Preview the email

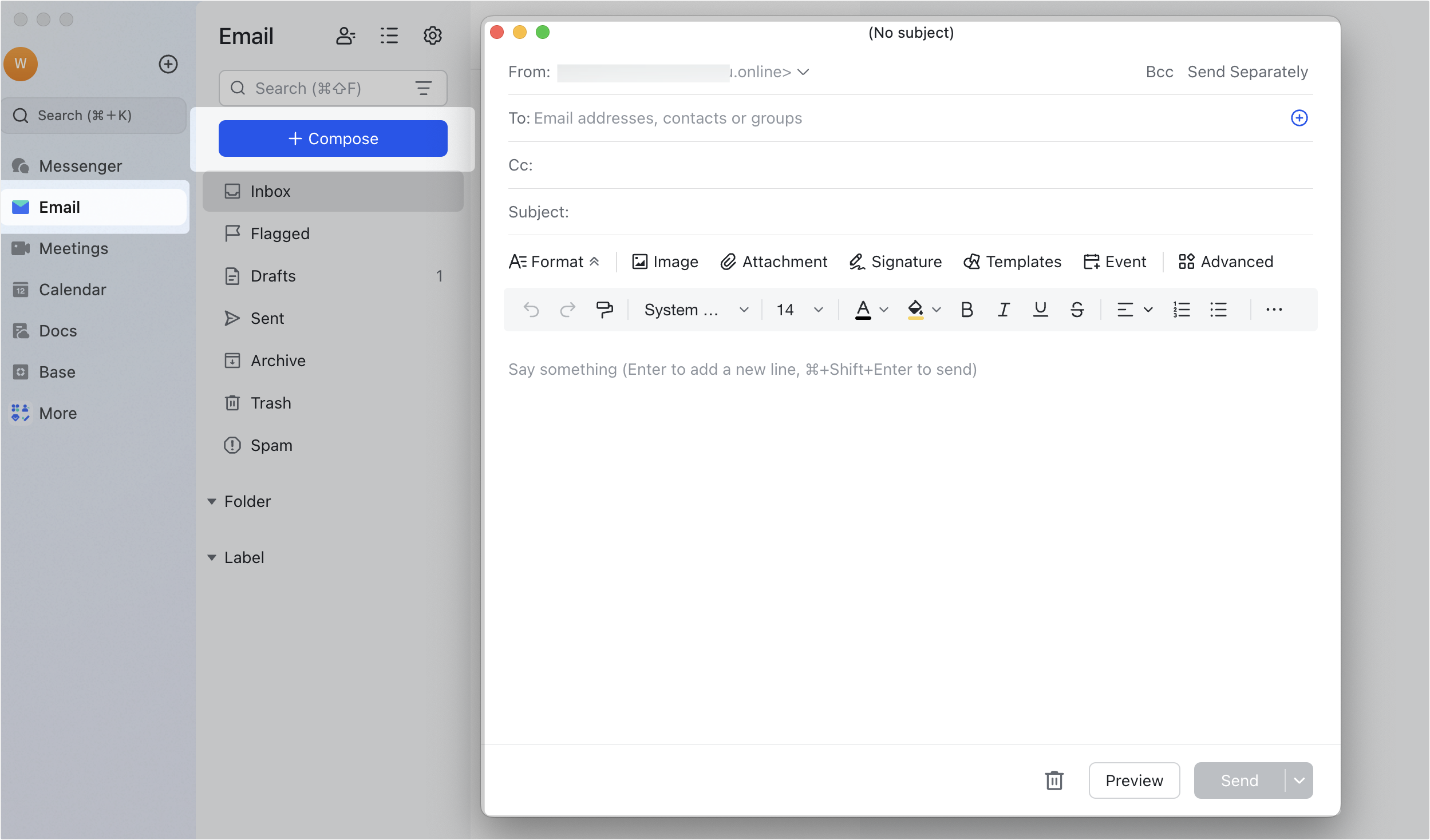[x=1133, y=780]
